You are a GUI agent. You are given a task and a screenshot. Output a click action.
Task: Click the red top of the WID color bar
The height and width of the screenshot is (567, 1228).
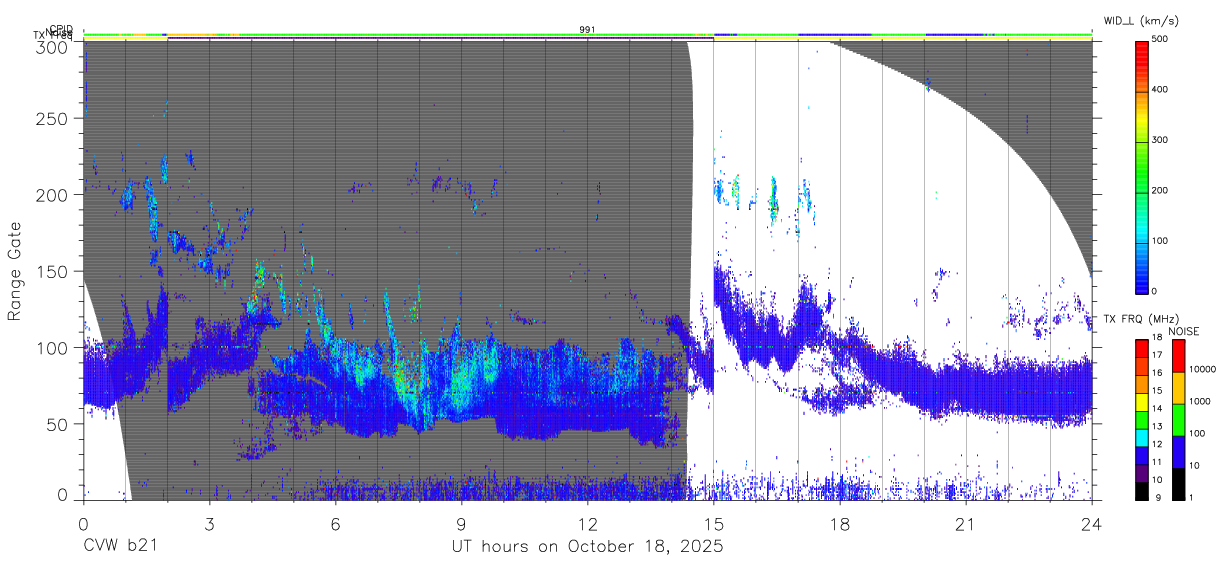pos(1142,50)
